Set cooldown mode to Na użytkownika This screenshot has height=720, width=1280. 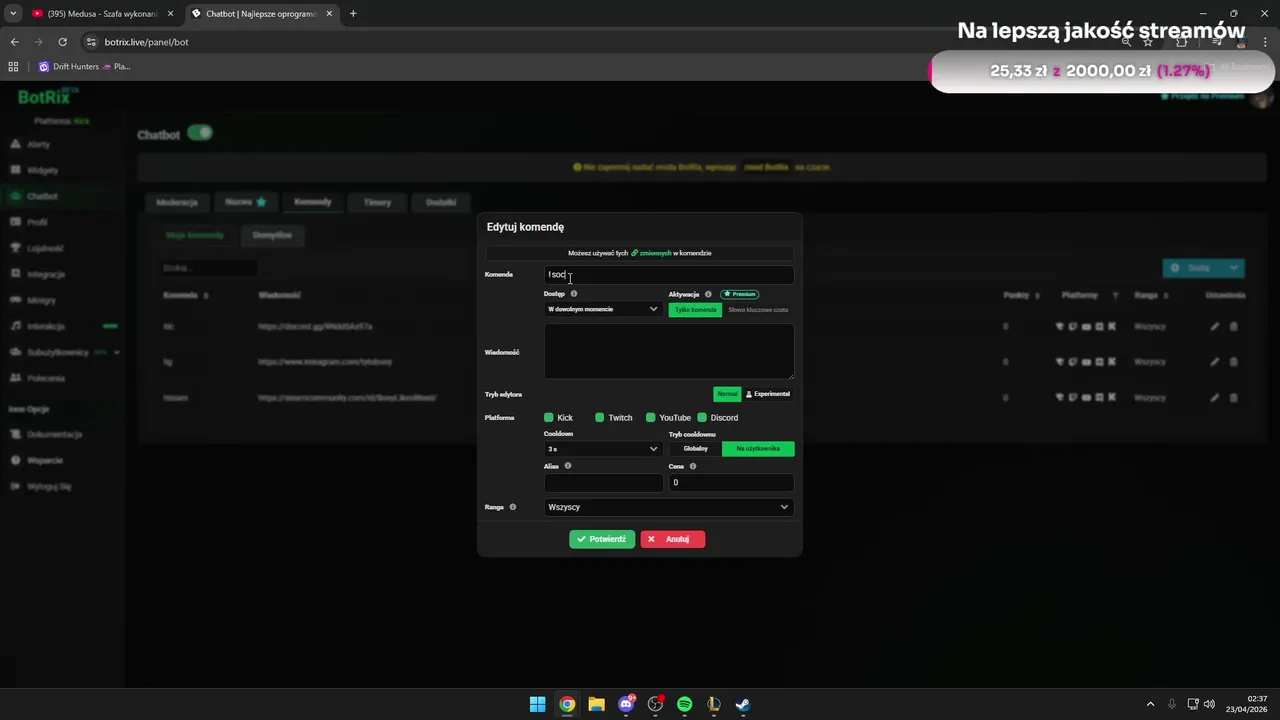click(x=758, y=449)
